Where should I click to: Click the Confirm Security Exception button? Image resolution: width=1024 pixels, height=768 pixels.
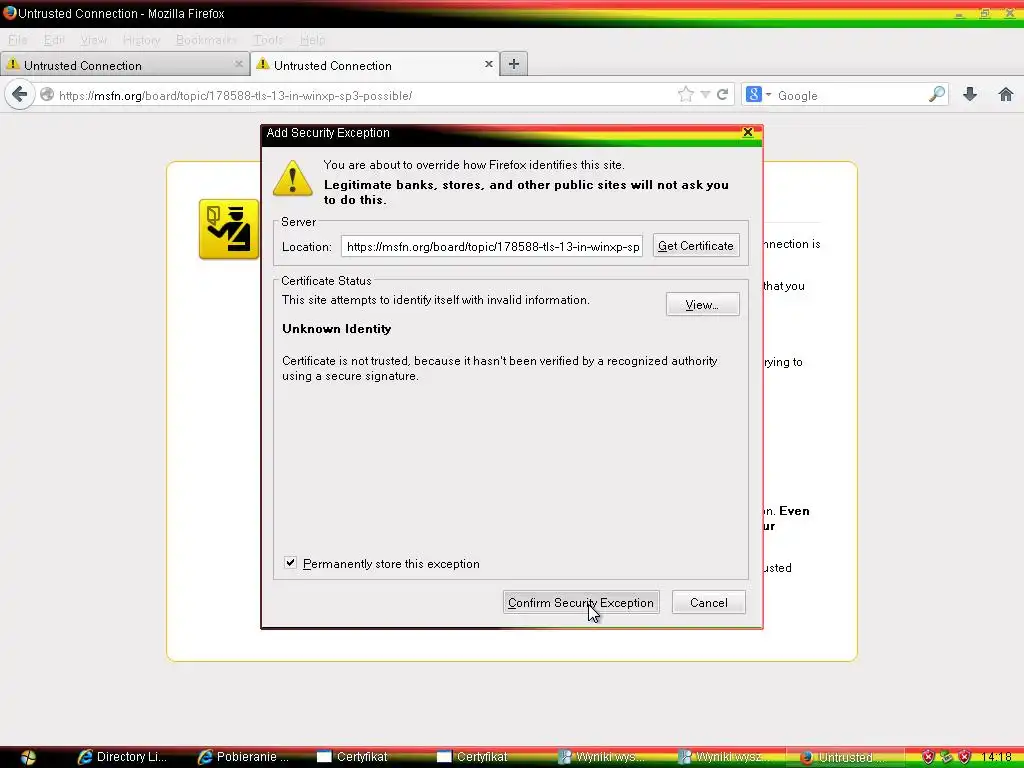point(581,602)
